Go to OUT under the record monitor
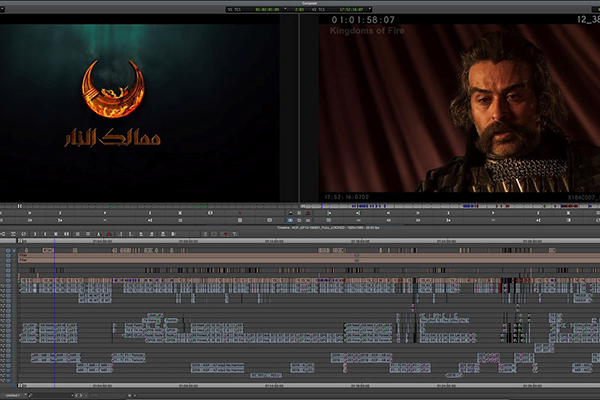Image resolution: width=600 pixels, height=400 pixels. pyautogui.click(x=538, y=220)
